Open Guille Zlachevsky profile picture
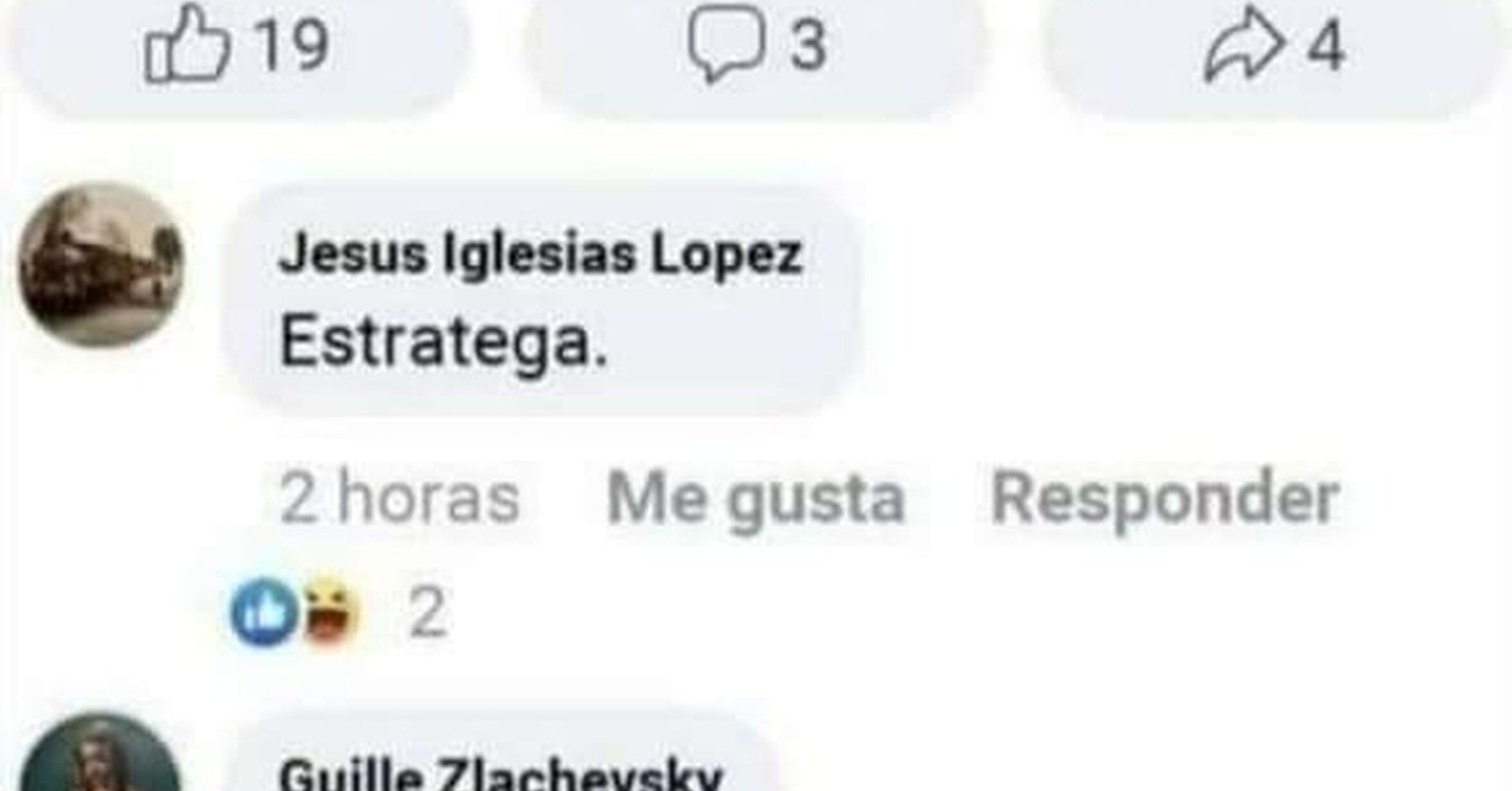1512x791 pixels. coord(100,752)
